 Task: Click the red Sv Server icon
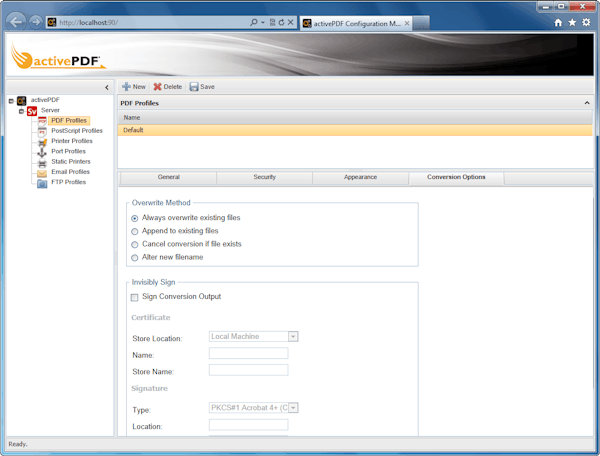32,111
